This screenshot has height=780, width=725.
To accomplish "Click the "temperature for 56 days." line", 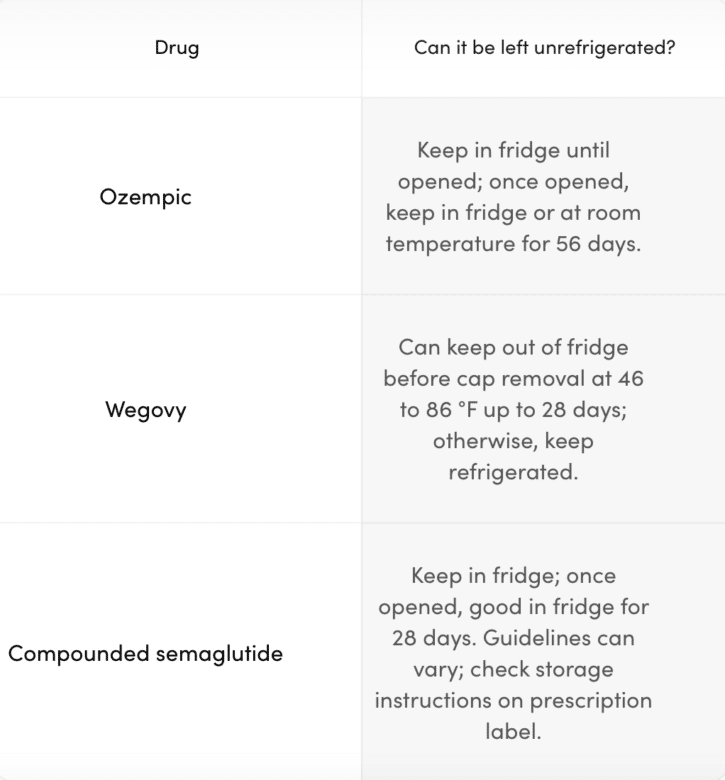I will tap(513, 244).
